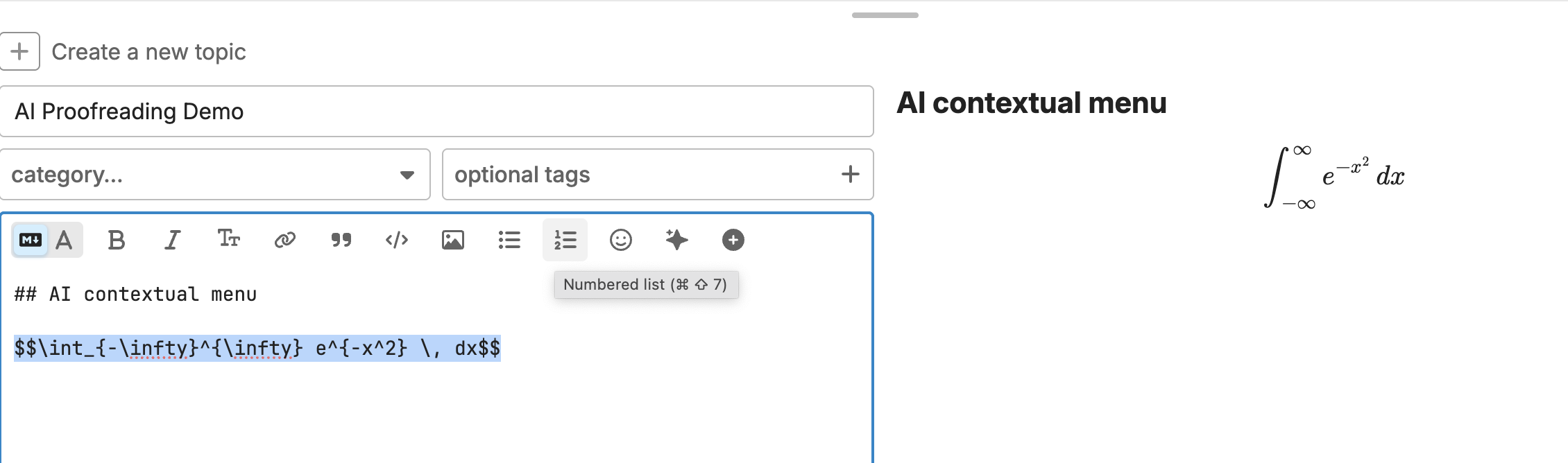Insert a hyperlink using link icon
Viewport: 1568px width, 463px height.
[284, 240]
